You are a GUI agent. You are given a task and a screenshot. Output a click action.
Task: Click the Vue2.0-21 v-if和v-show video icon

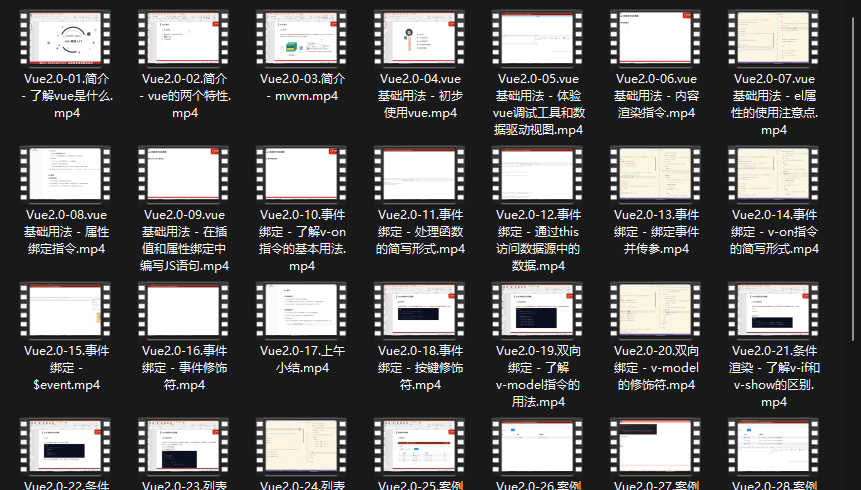coord(774,309)
